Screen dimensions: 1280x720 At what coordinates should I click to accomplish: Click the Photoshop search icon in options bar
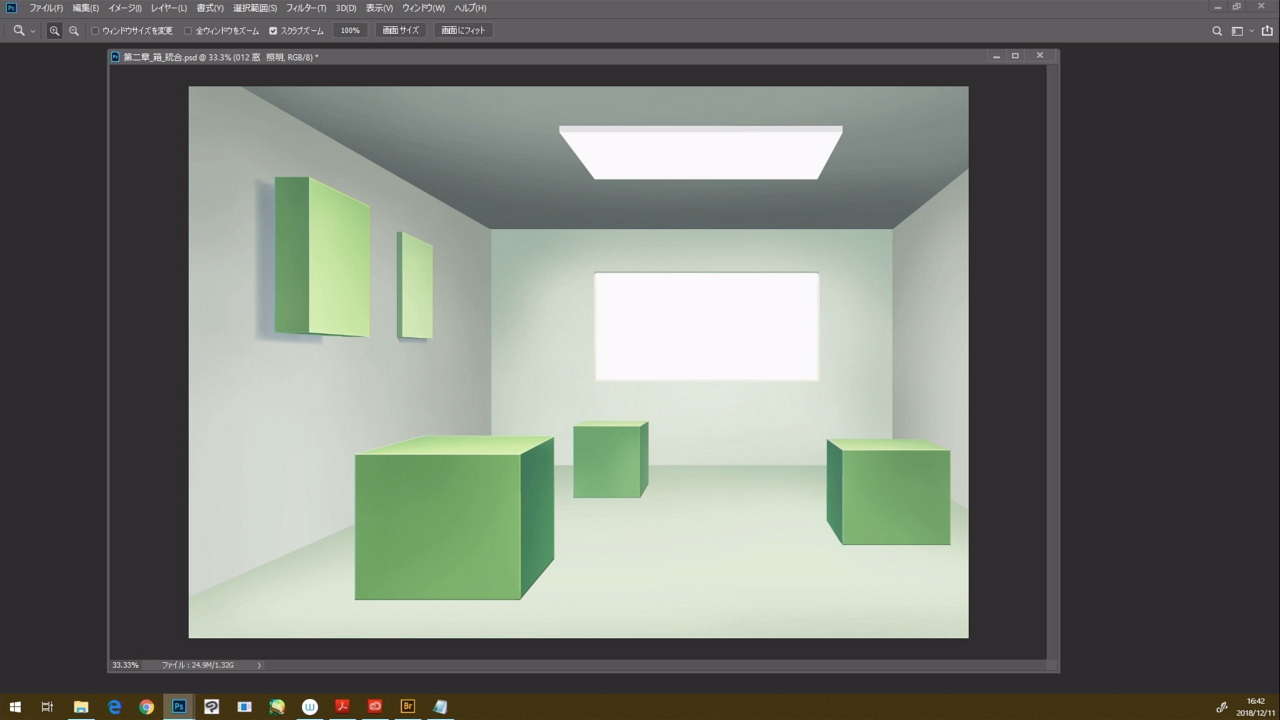(x=1217, y=31)
